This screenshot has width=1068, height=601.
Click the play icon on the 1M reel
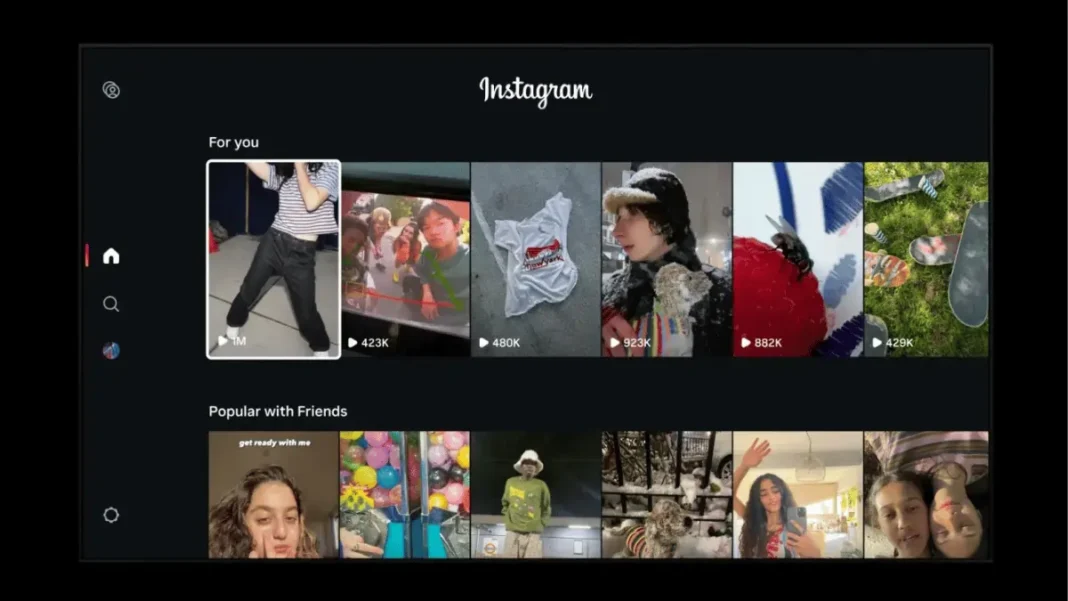tap(222, 340)
